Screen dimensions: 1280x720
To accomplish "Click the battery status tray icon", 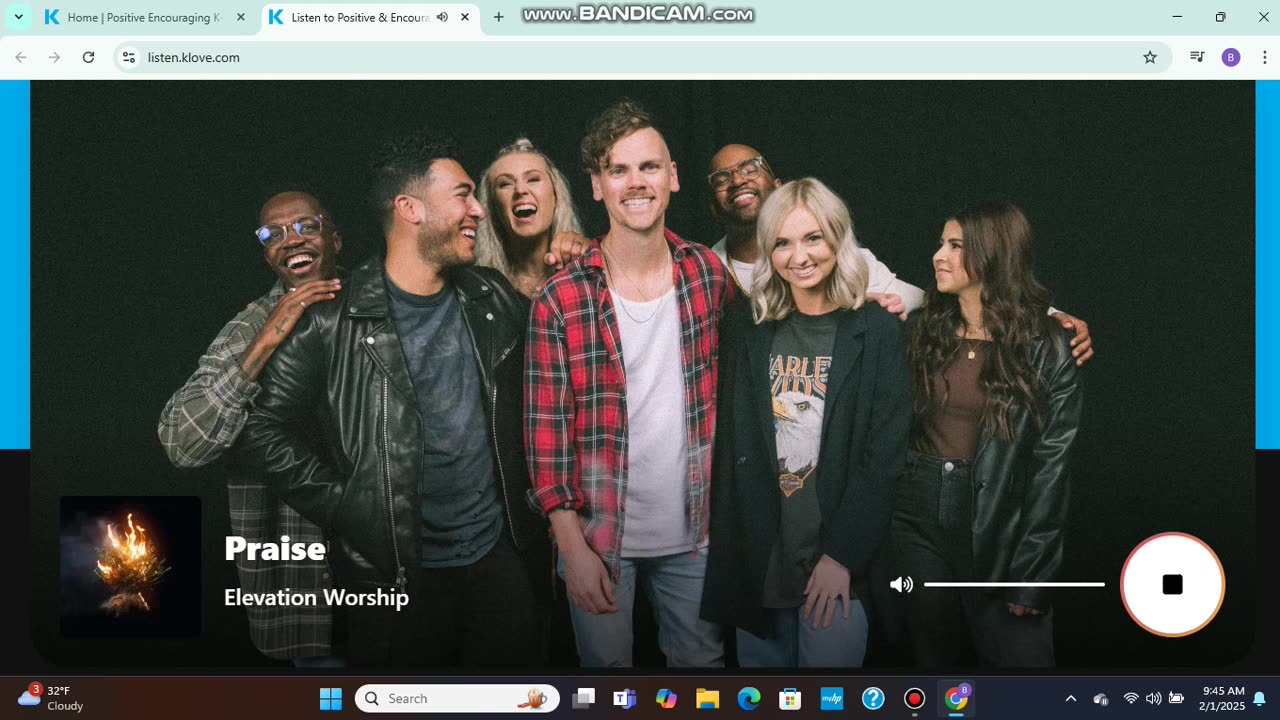I will (1176, 698).
